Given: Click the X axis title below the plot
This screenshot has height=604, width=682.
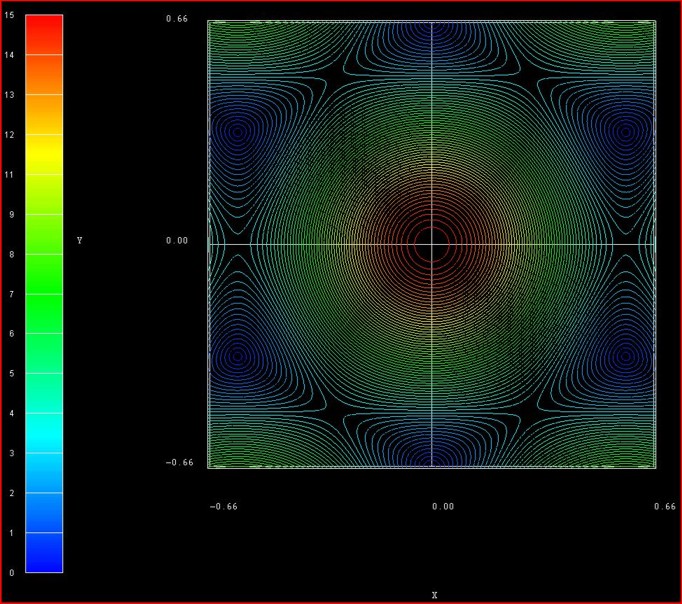Looking at the screenshot, I should coord(434,595).
